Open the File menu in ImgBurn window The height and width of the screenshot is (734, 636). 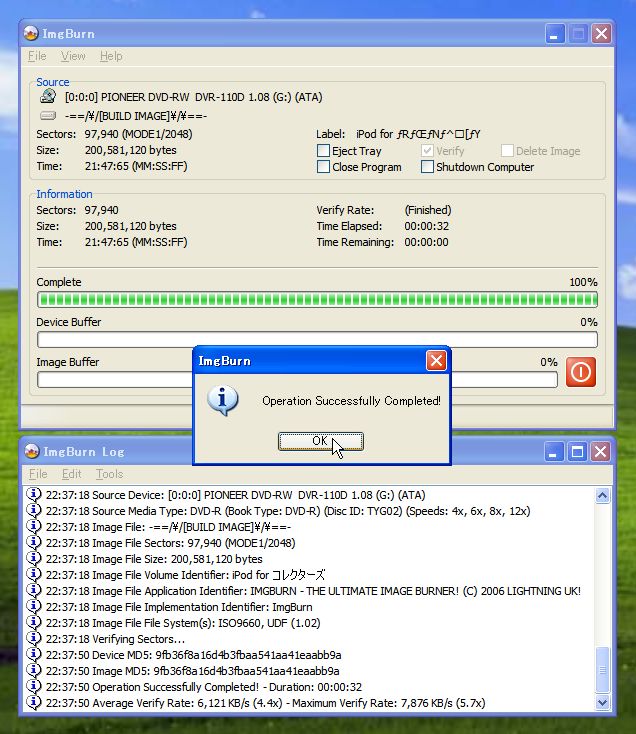click(x=37, y=56)
